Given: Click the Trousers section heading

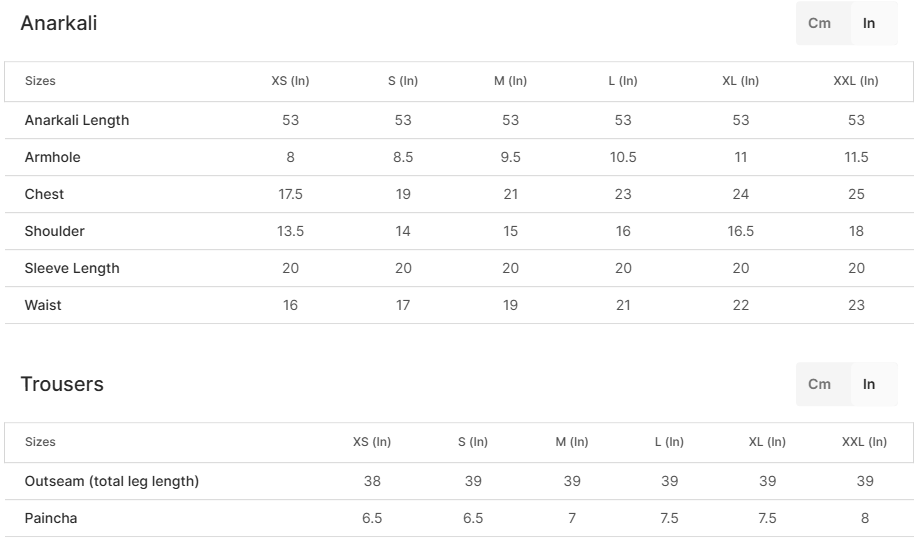Looking at the screenshot, I should pyautogui.click(x=62, y=384).
